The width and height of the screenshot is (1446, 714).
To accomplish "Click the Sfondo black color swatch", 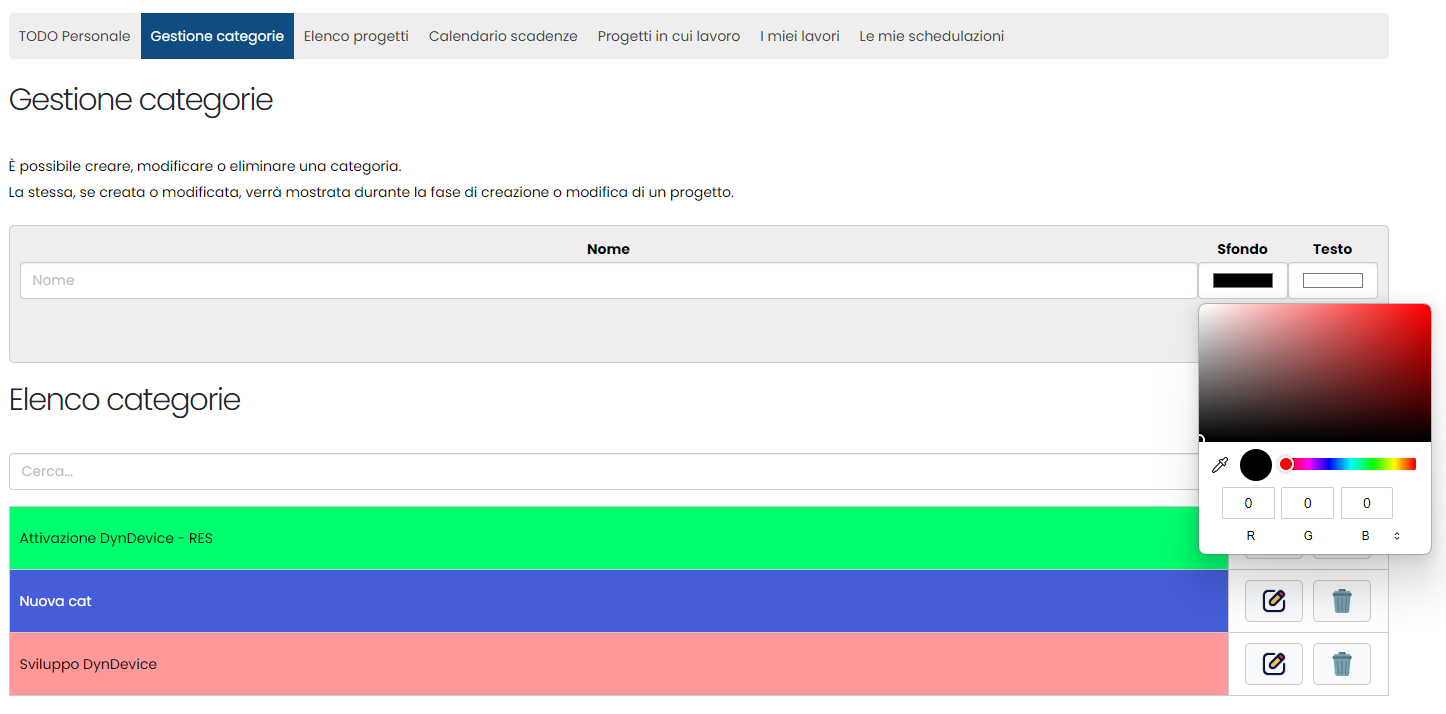I will tap(1242, 281).
